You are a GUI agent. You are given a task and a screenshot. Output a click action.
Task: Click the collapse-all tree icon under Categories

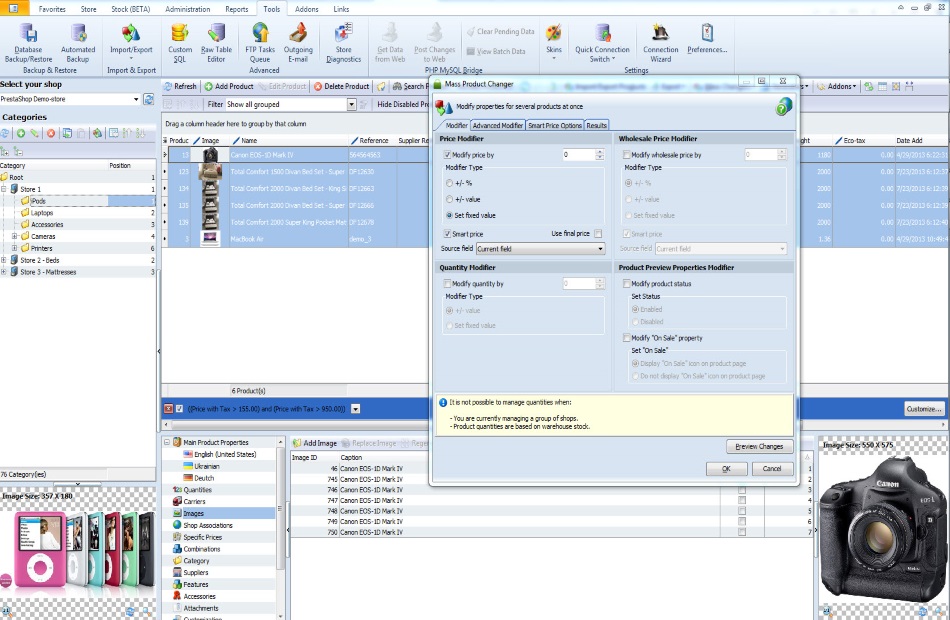pyautogui.click(x=18, y=152)
